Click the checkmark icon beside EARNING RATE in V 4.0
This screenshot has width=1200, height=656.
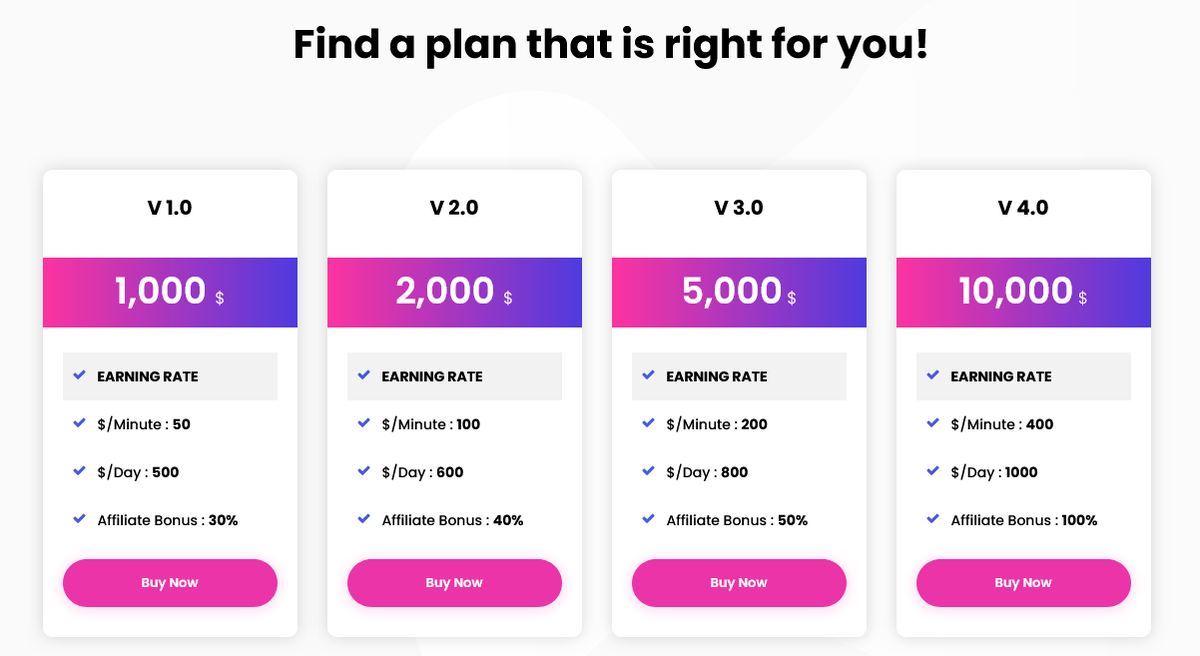[x=933, y=375]
